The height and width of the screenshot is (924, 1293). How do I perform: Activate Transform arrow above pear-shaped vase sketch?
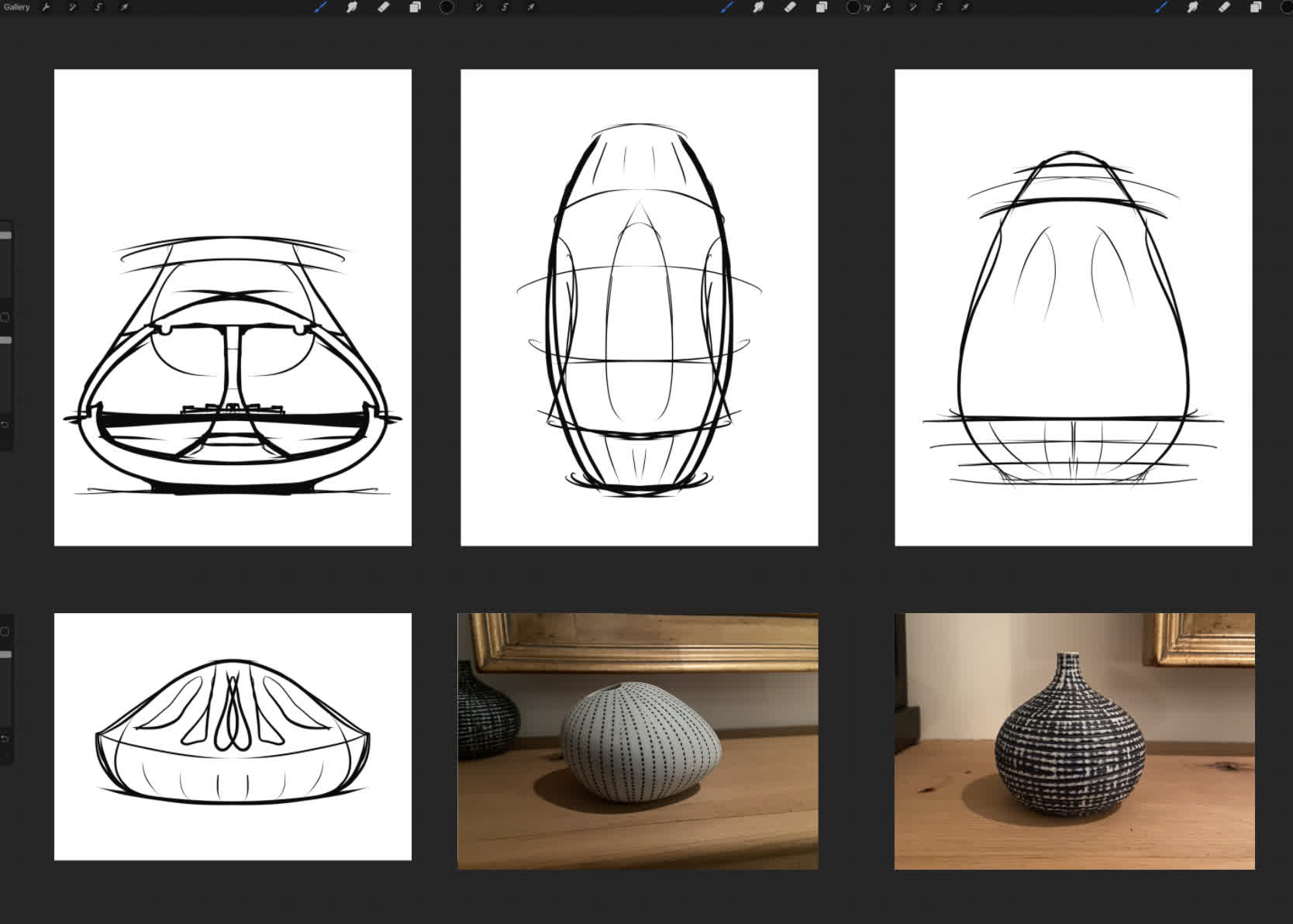pos(965,7)
